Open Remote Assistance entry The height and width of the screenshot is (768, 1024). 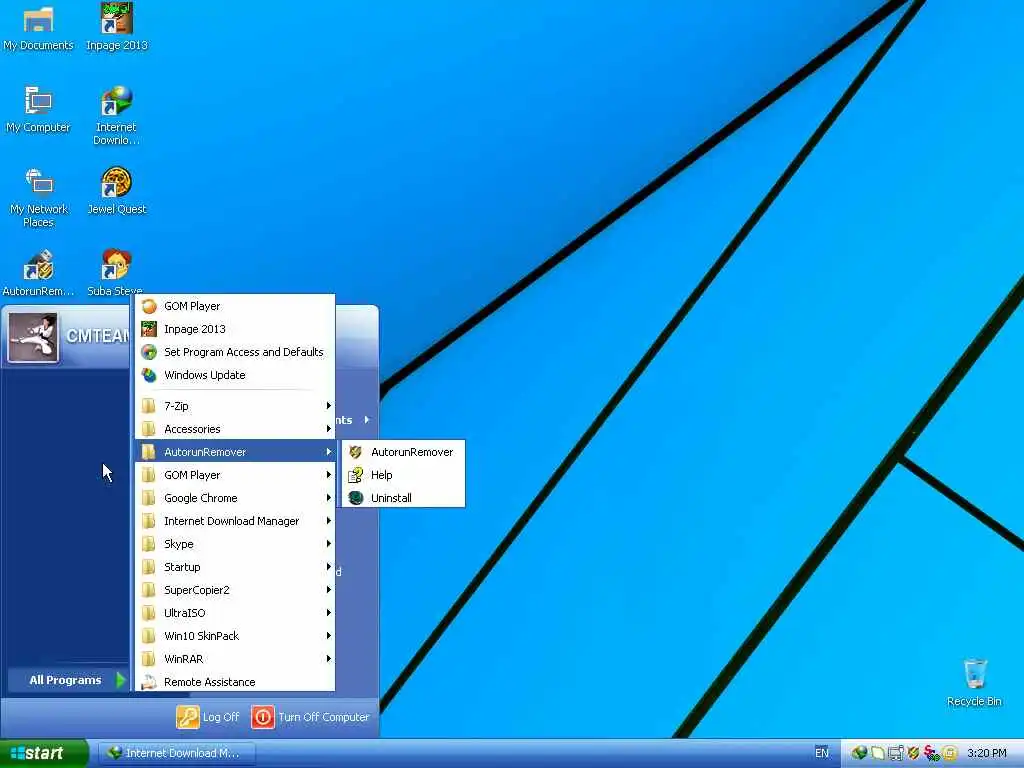tap(235, 682)
